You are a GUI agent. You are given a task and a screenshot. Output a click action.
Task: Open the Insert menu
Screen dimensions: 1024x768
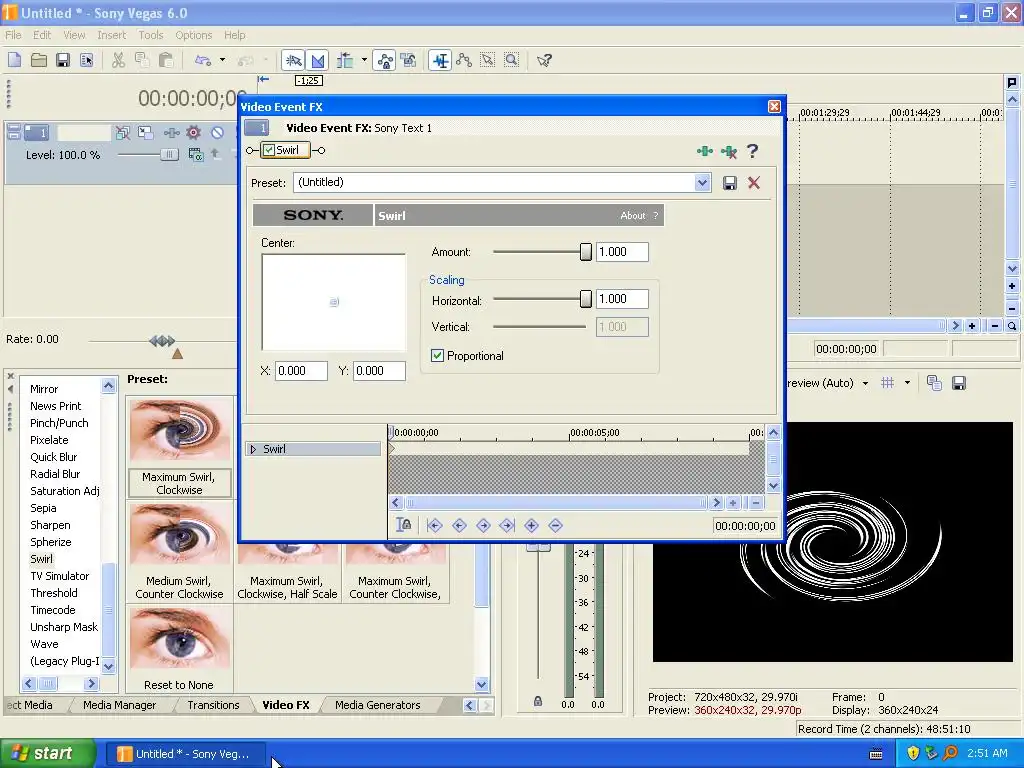[x=112, y=35]
